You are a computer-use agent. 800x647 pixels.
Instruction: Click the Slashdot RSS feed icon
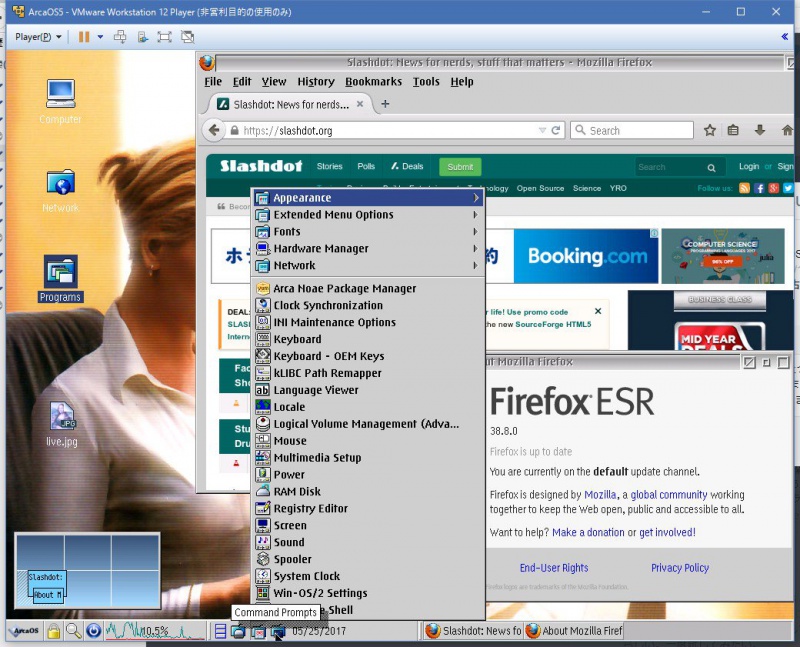pos(744,188)
